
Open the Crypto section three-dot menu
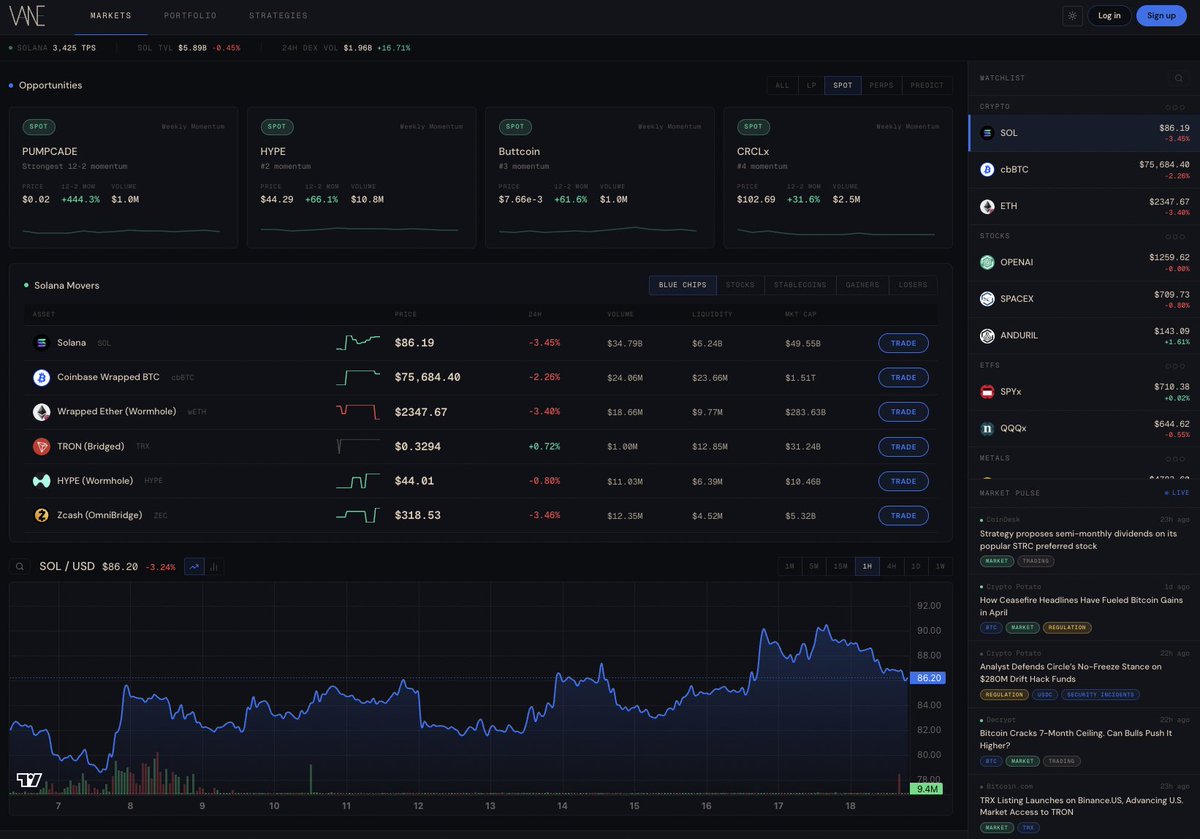tap(1176, 106)
